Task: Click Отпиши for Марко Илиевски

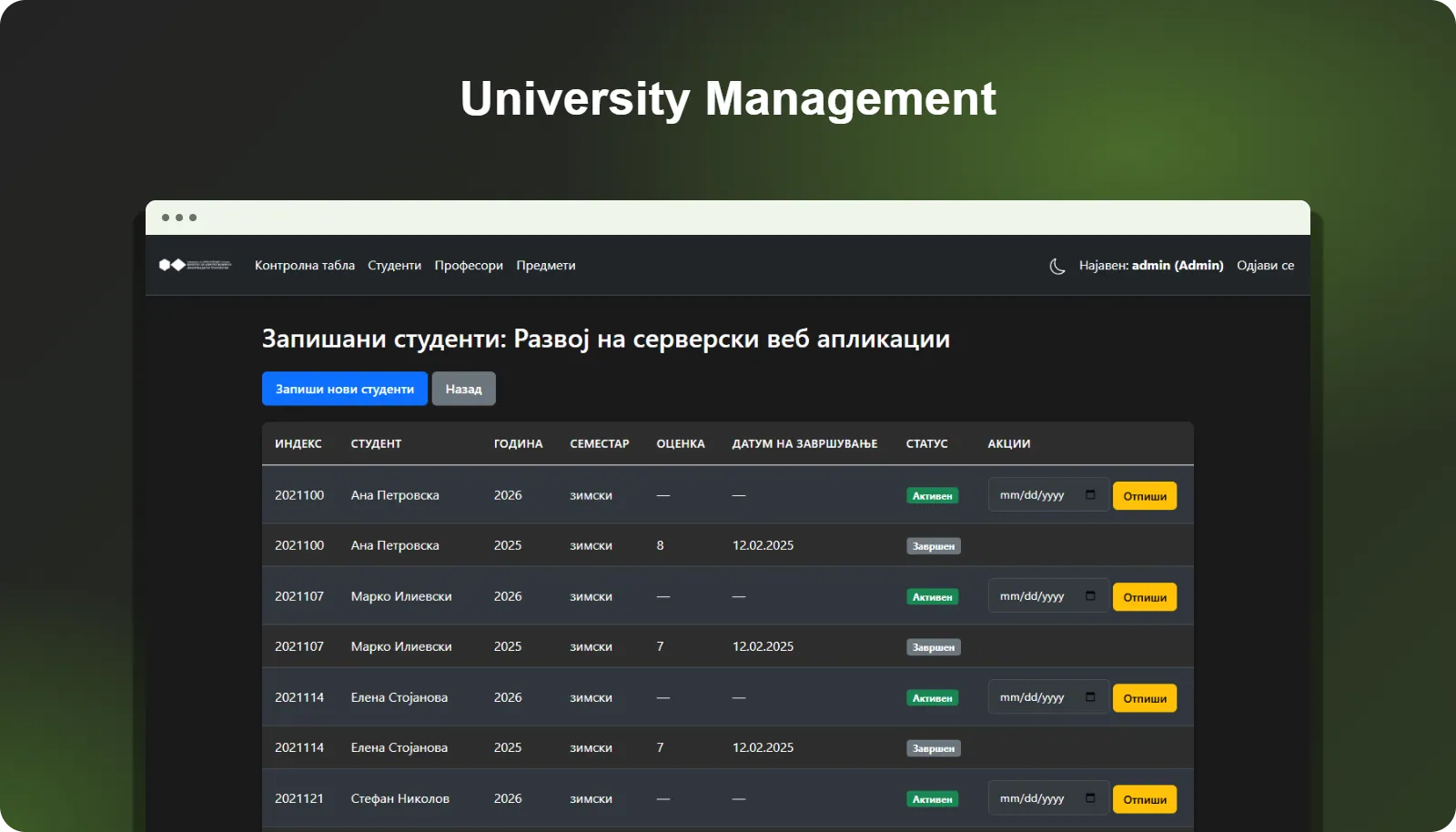Action: pos(1145,597)
